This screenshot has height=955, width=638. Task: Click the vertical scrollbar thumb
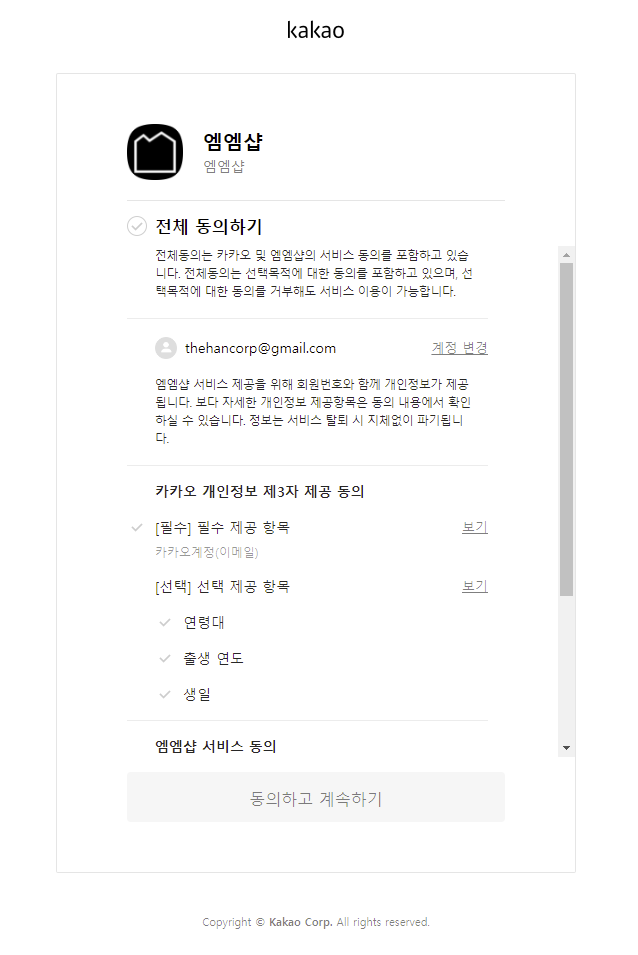tap(567, 429)
